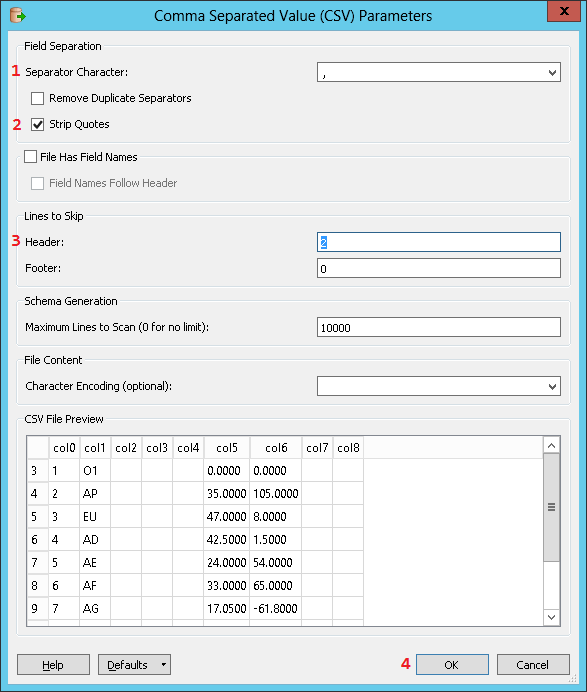587x692 pixels.
Task: Click the EU cell in preview
Action: click(95, 517)
